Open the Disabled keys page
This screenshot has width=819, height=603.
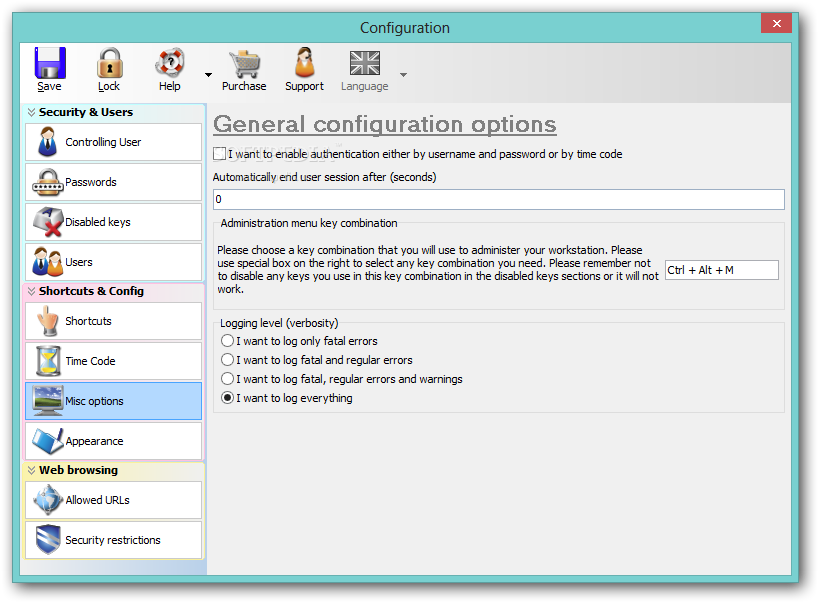pyautogui.click(x=113, y=222)
